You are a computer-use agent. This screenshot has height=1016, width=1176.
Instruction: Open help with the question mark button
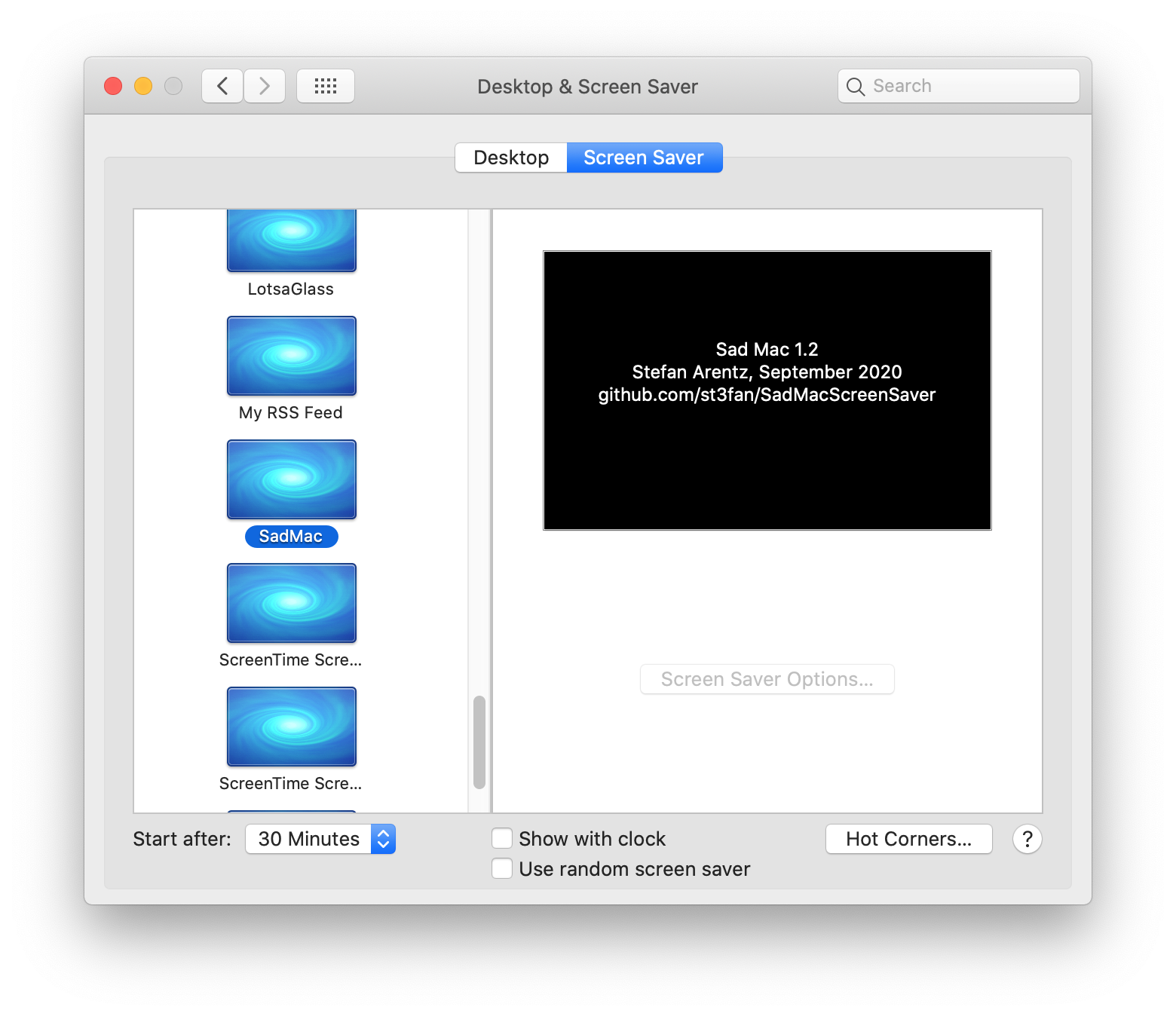tap(1027, 839)
